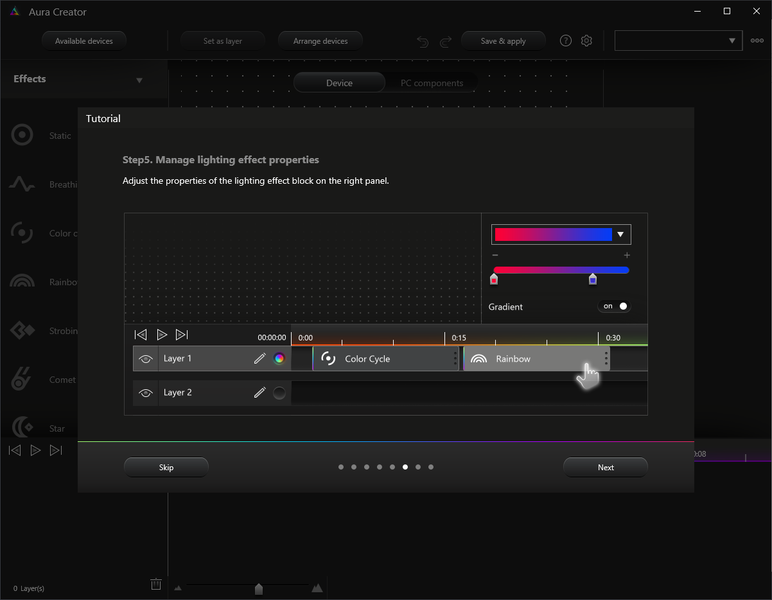
Task: Click tutorial timeline play button
Action: (161, 335)
